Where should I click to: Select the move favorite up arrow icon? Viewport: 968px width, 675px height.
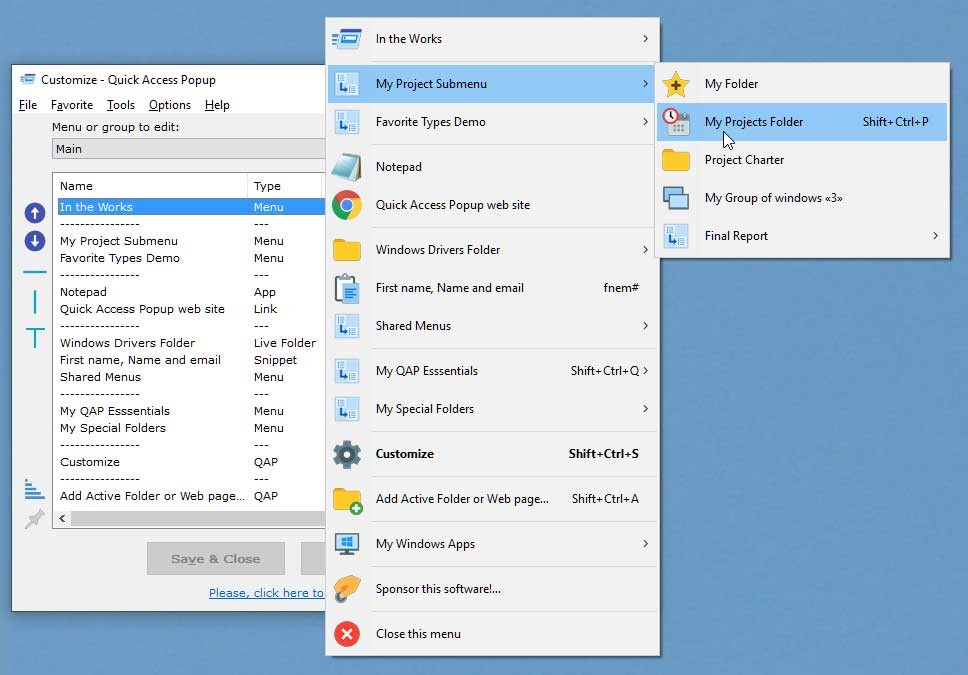pos(34,213)
